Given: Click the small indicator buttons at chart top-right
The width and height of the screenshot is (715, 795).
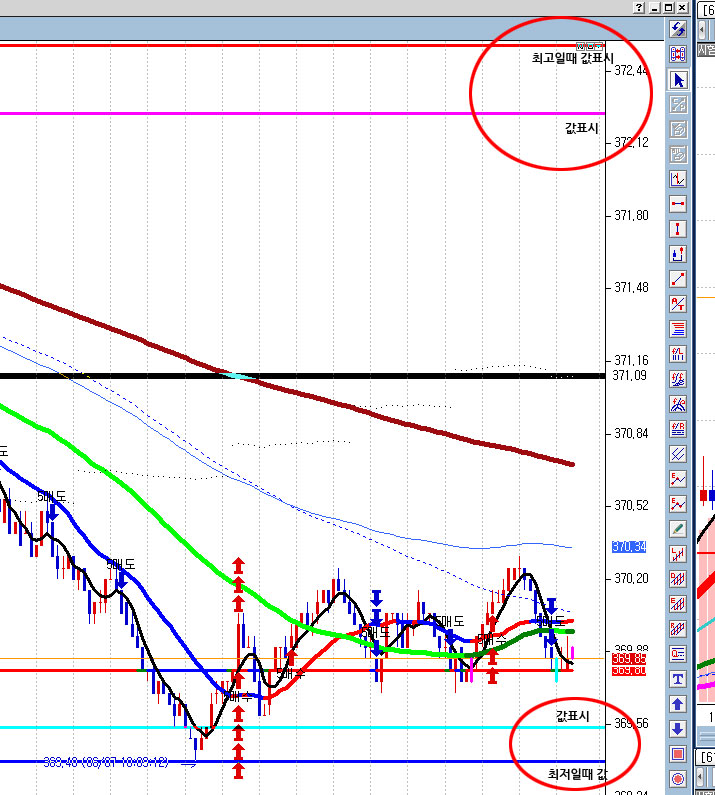Looking at the screenshot, I should (591, 46).
